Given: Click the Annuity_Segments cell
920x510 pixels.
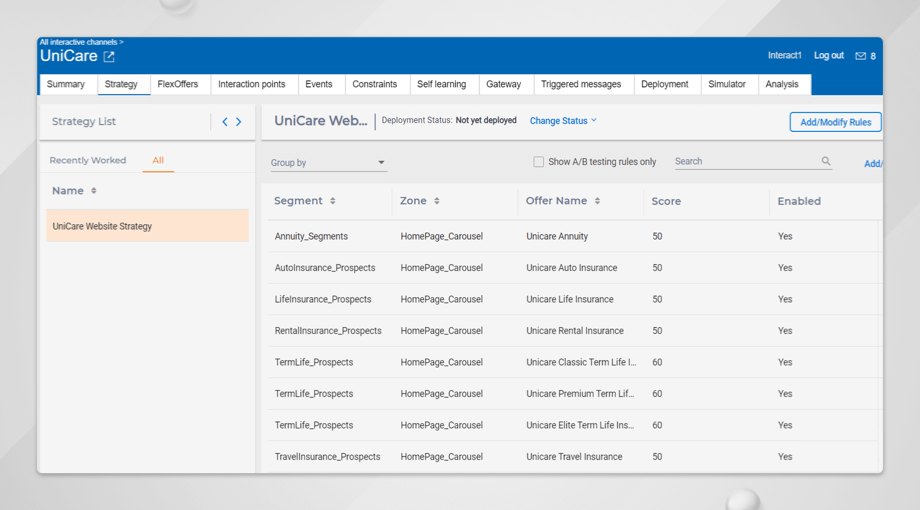Looking at the screenshot, I should point(311,237).
